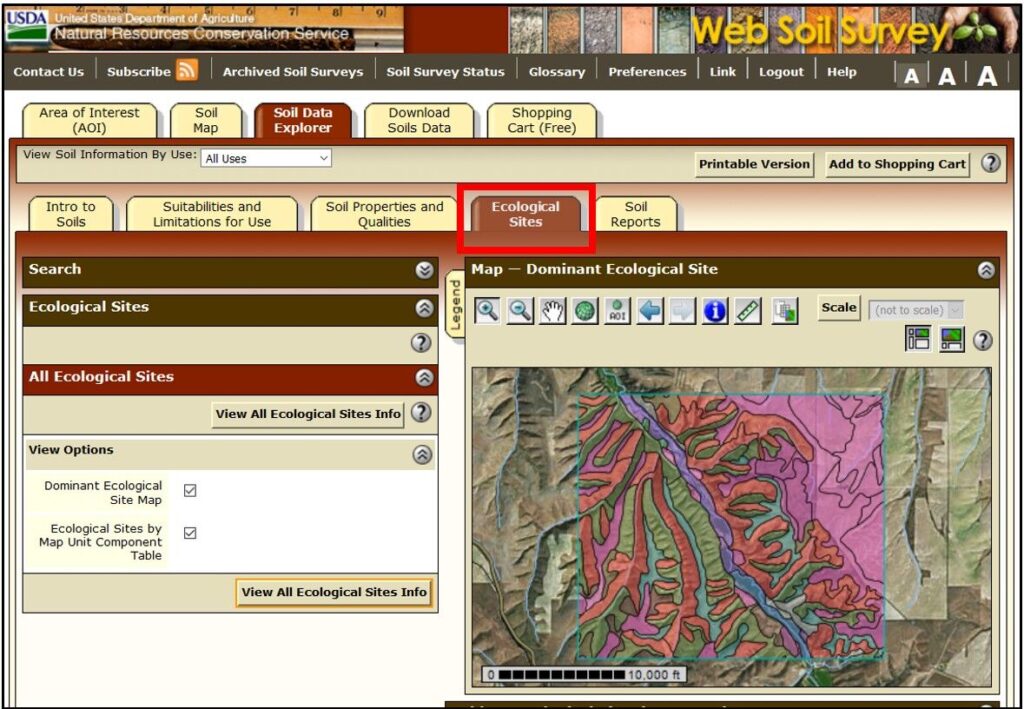This screenshot has height=709, width=1024.
Task: Open the Soil Map tab
Action: [x=206, y=121]
